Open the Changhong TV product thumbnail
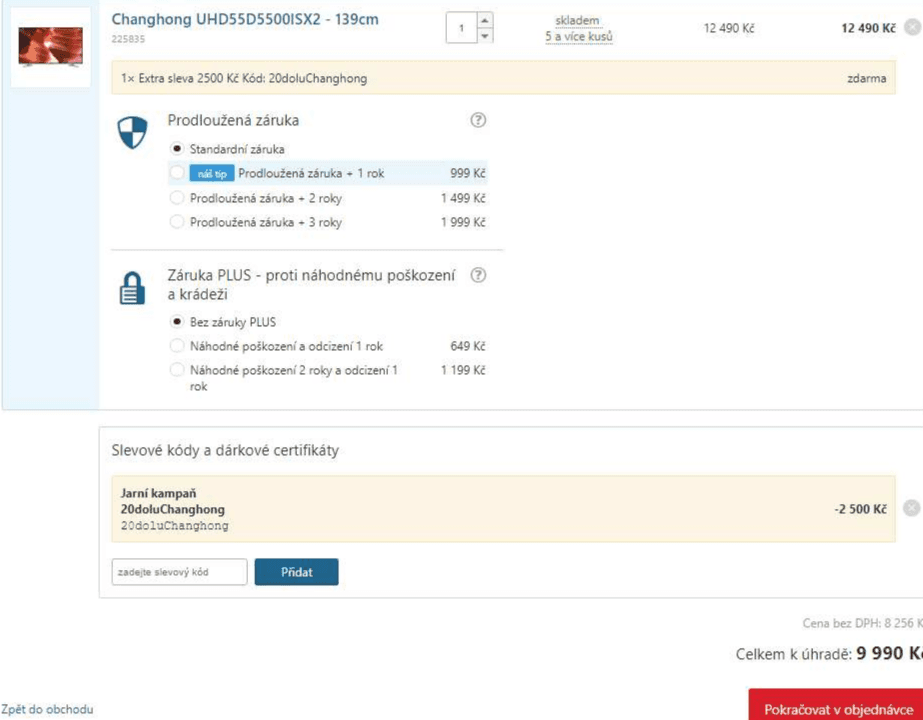Screen dimensions: 923x720 (x=51, y=47)
